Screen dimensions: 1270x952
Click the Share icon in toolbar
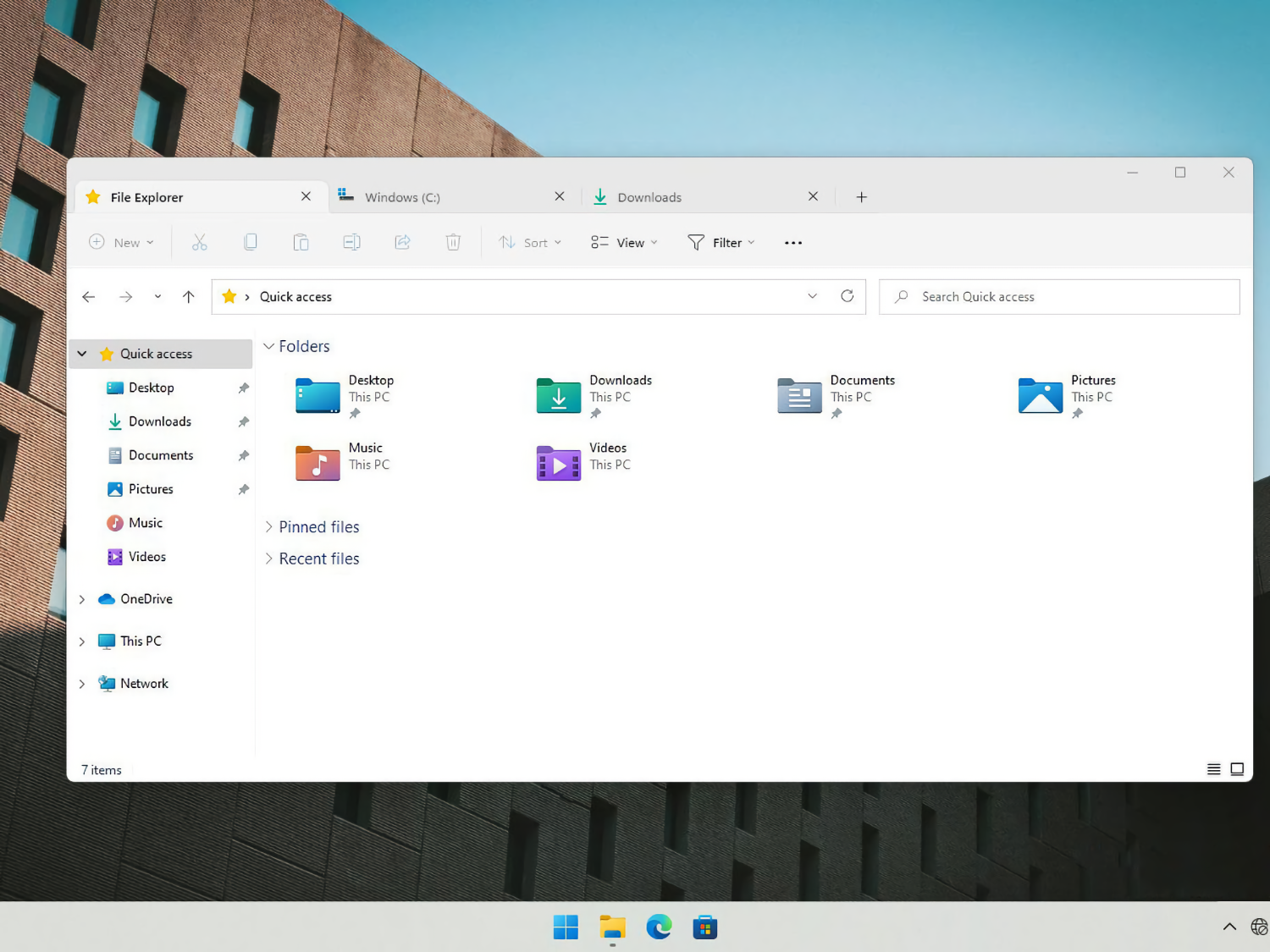(x=402, y=243)
